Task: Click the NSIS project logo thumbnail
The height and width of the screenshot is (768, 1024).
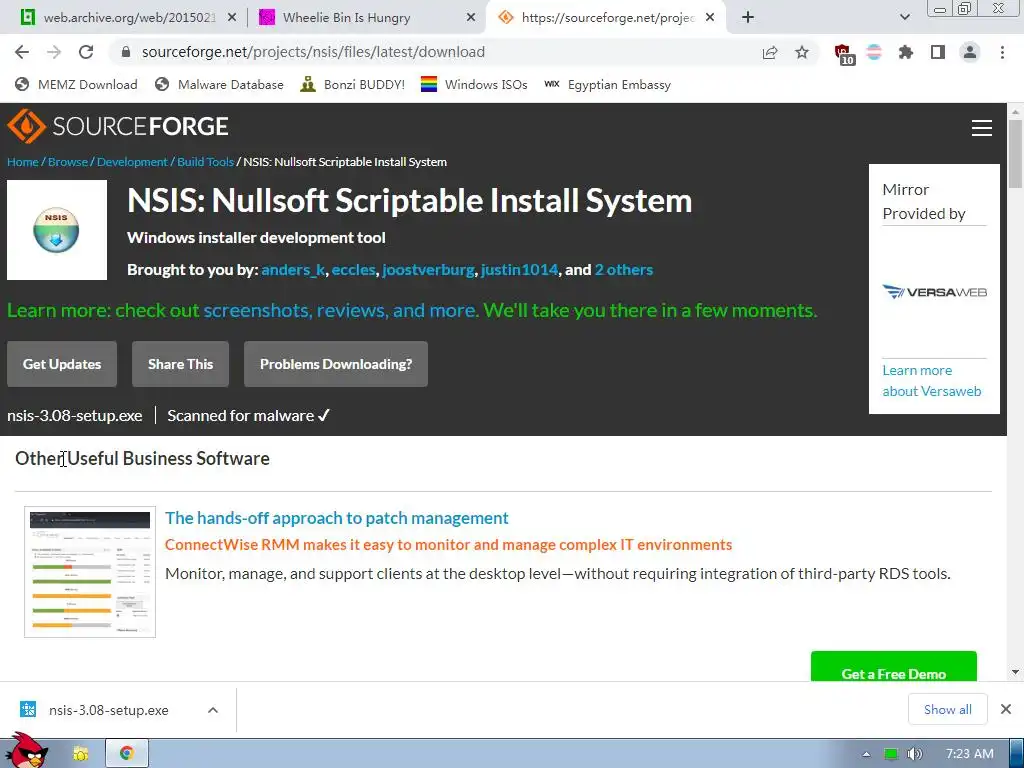Action: point(57,230)
